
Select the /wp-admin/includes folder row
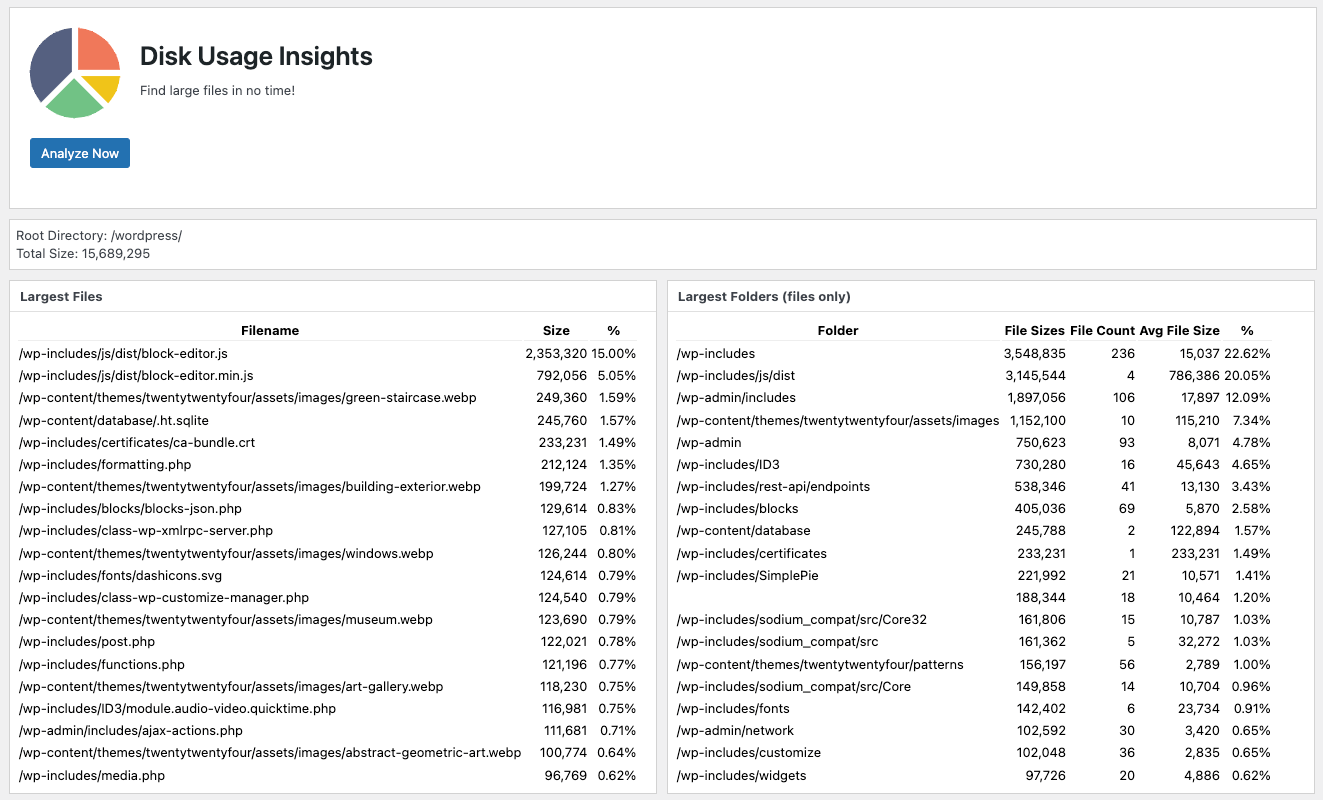point(974,397)
